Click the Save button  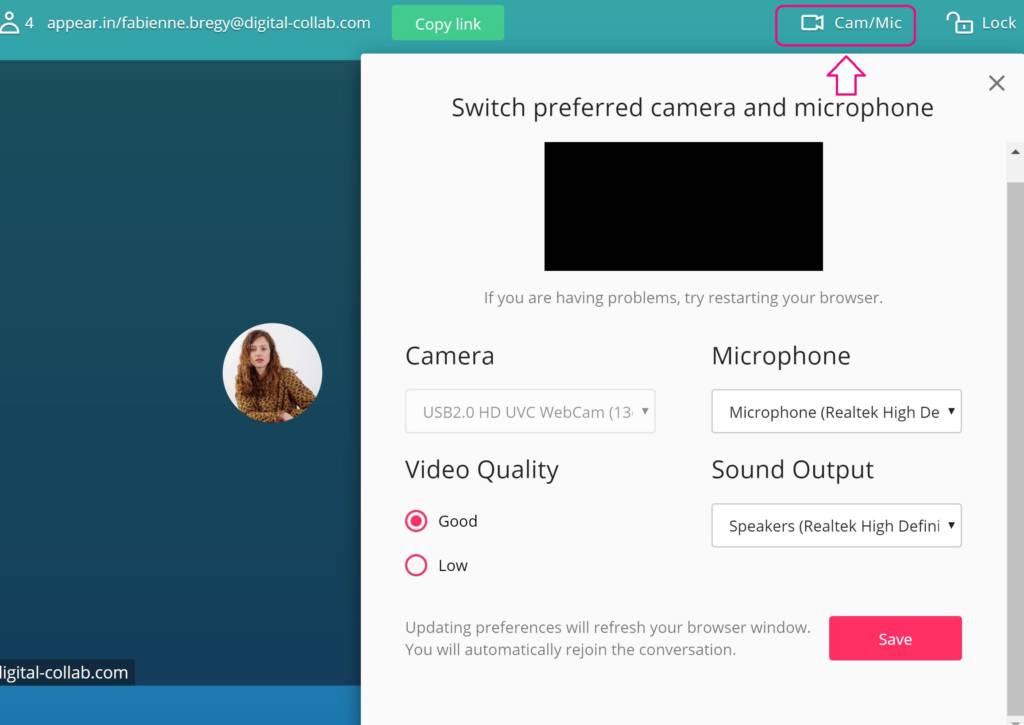895,638
